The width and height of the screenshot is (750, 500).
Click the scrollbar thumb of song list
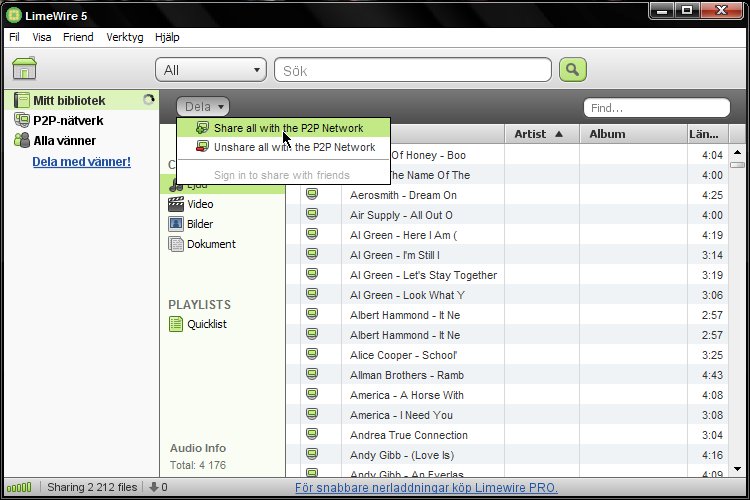(x=737, y=165)
